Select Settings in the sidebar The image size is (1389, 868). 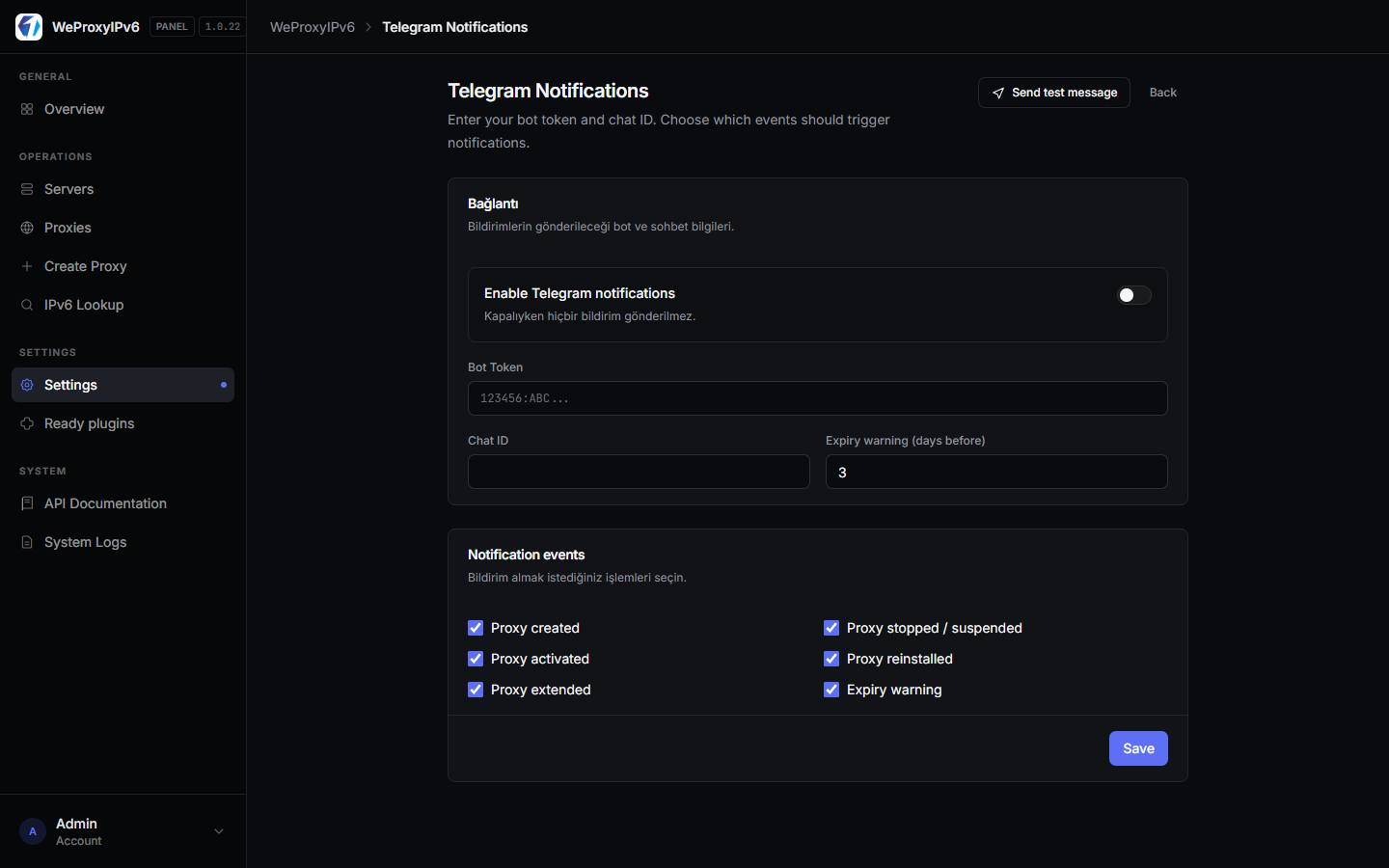(123, 385)
